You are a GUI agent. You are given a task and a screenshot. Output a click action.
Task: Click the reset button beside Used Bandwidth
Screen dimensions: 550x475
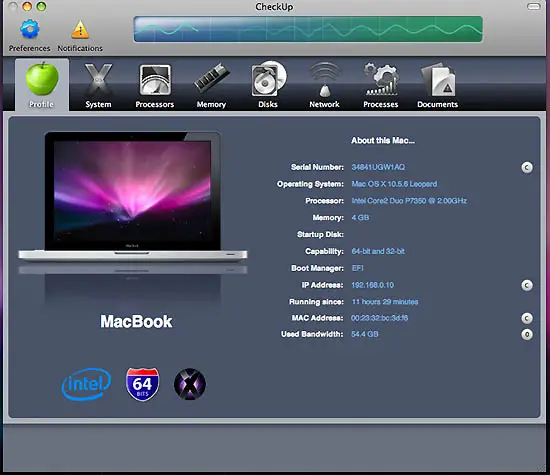point(526,334)
